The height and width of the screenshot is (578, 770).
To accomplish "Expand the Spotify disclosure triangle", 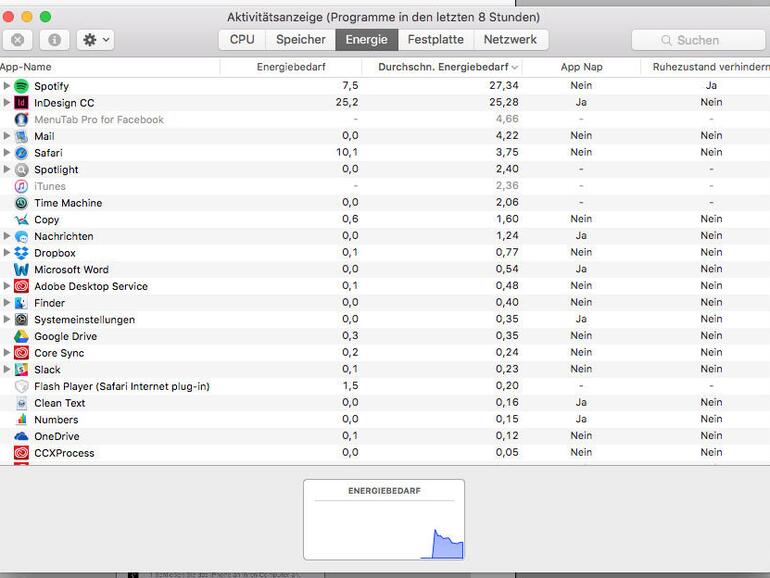I will (7, 86).
